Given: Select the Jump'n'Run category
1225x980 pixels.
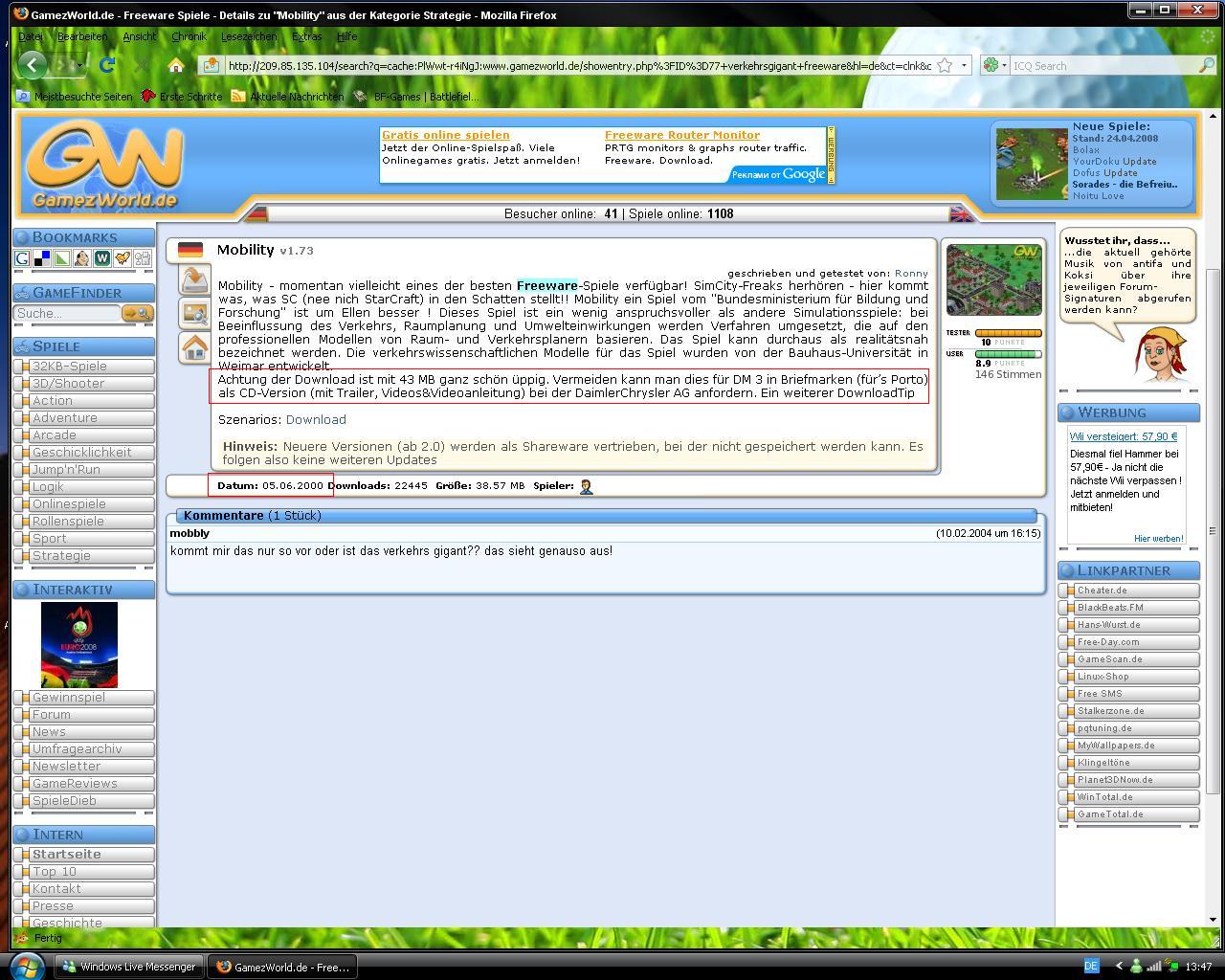Looking at the screenshot, I should click(x=85, y=470).
